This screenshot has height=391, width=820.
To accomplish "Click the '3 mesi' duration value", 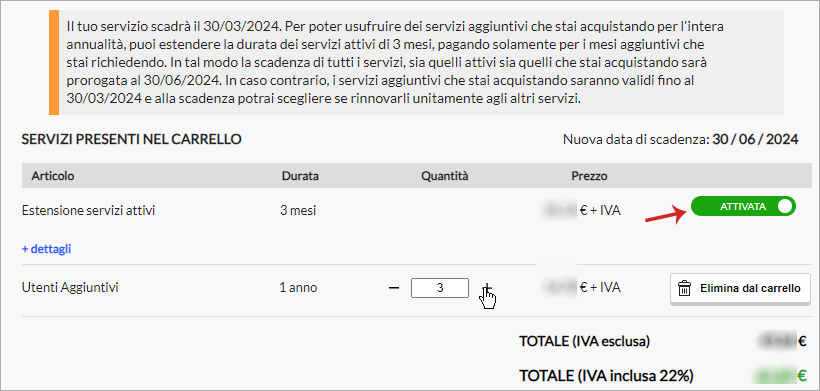I will coord(298,211).
